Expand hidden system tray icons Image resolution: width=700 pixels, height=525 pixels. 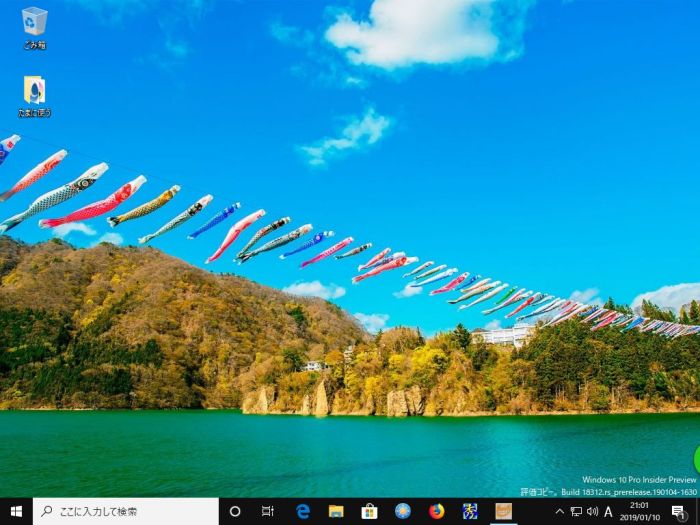[559, 512]
